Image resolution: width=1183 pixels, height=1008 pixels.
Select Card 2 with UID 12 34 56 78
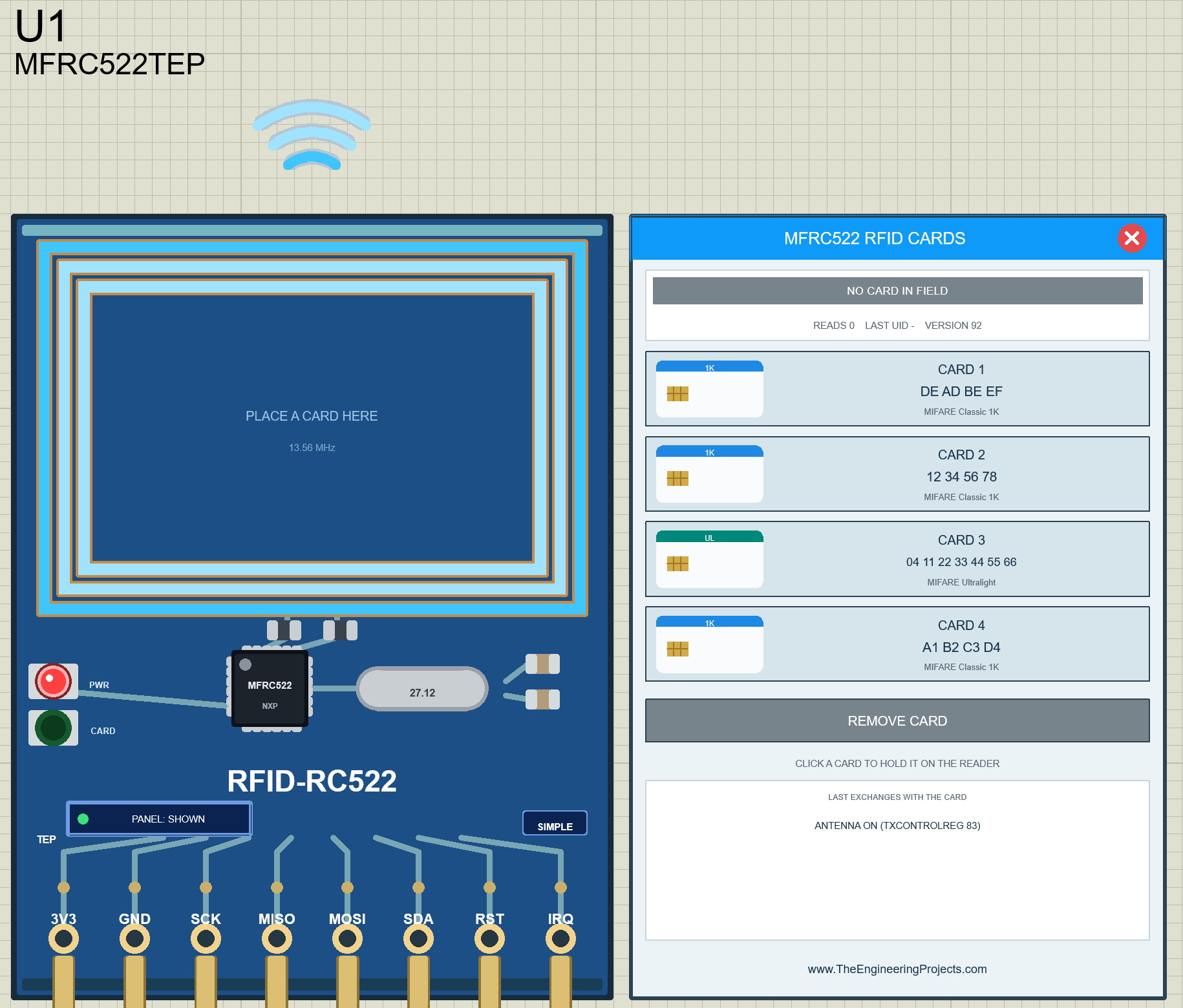[x=897, y=474]
